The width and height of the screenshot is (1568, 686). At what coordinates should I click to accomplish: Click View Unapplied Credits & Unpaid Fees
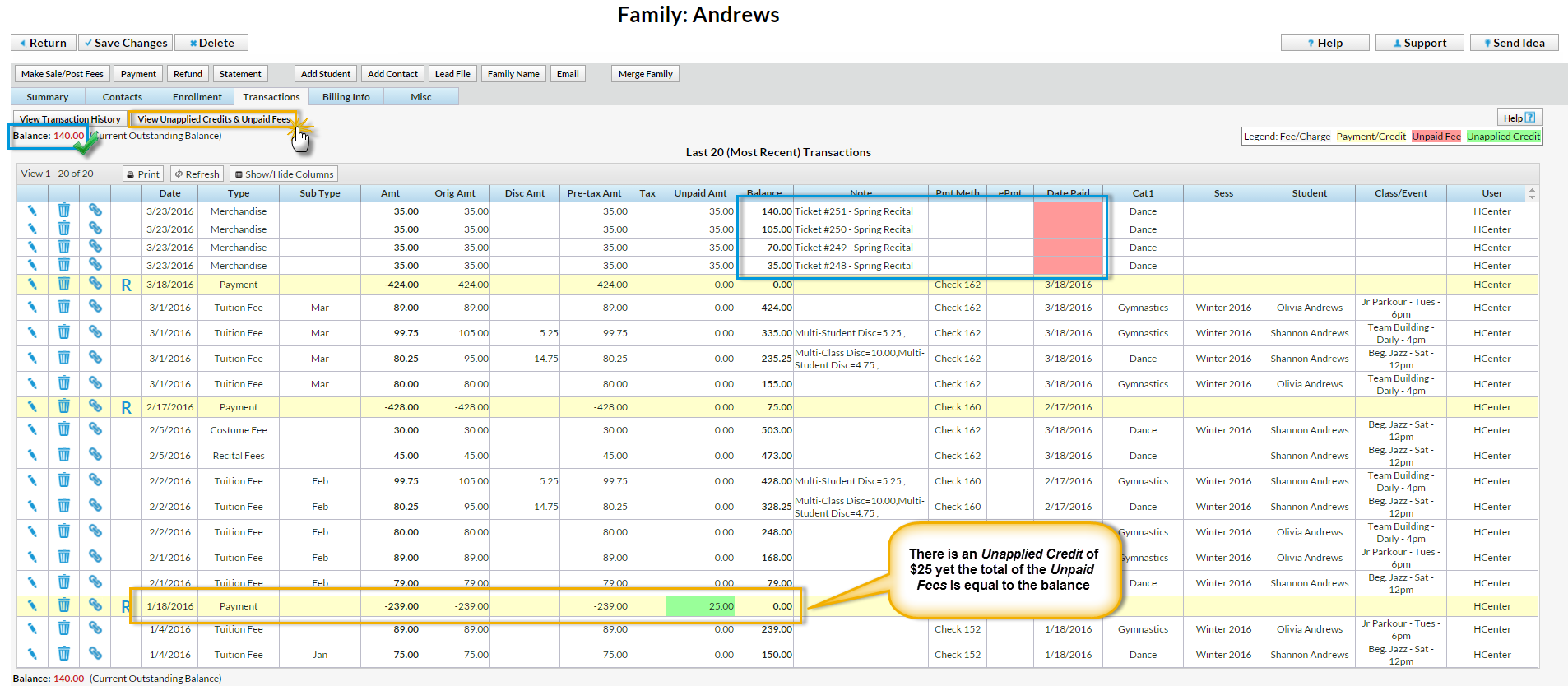pyautogui.click(x=214, y=119)
